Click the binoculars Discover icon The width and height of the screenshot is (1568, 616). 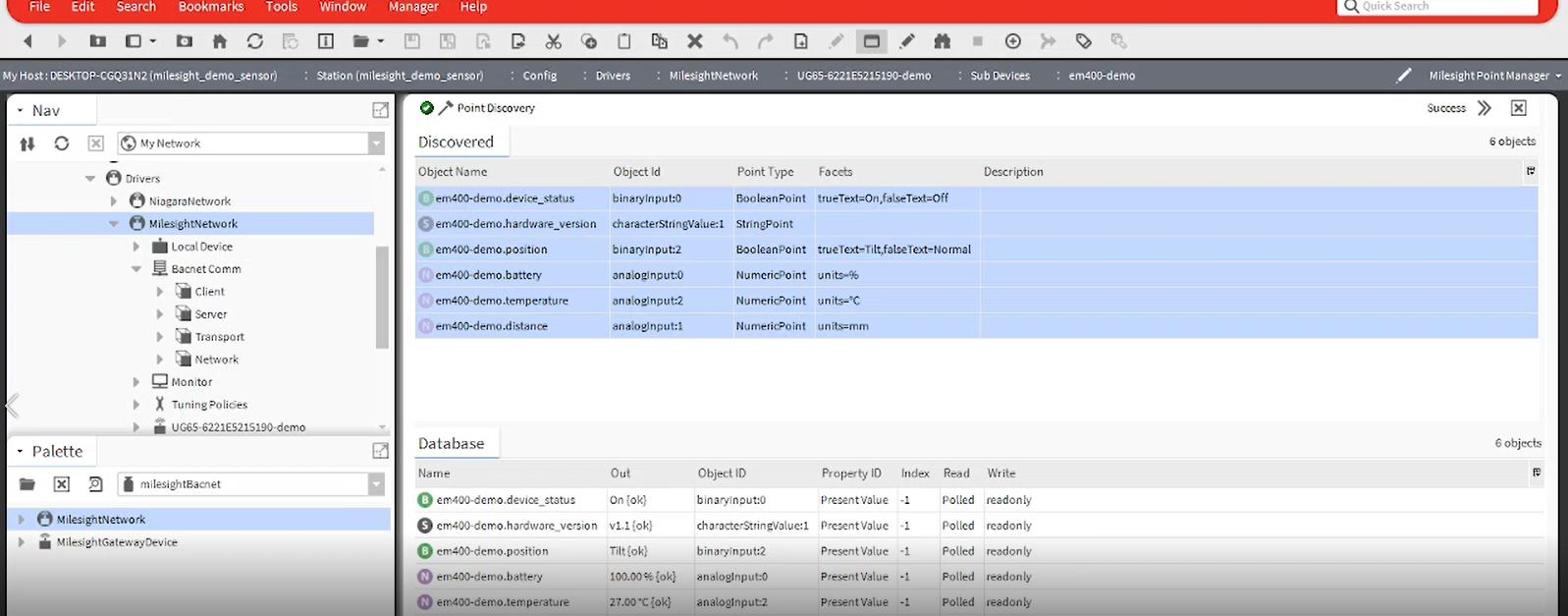click(x=943, y=41)
